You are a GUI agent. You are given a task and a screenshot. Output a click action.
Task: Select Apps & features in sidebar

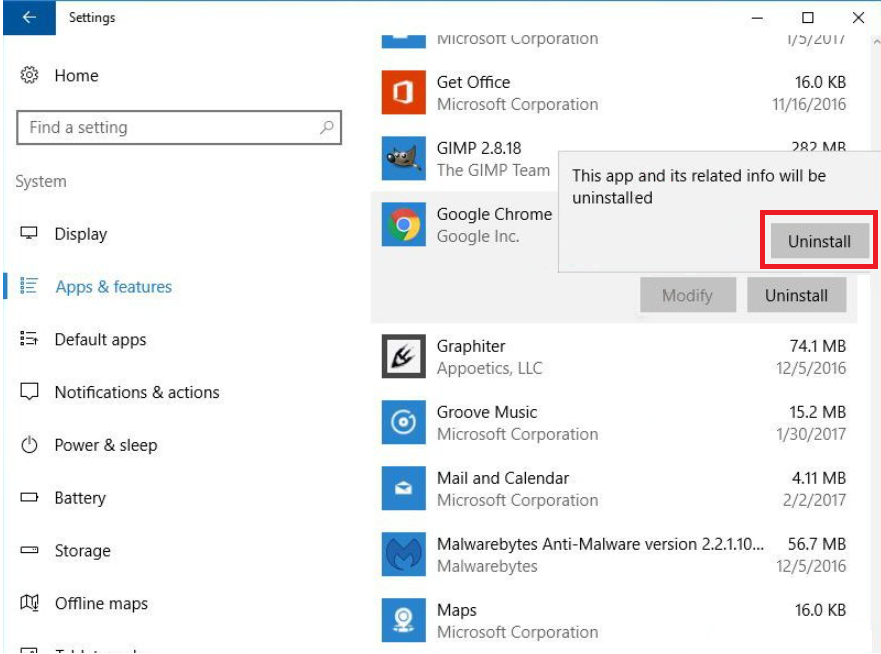click(x=113, y=287)
